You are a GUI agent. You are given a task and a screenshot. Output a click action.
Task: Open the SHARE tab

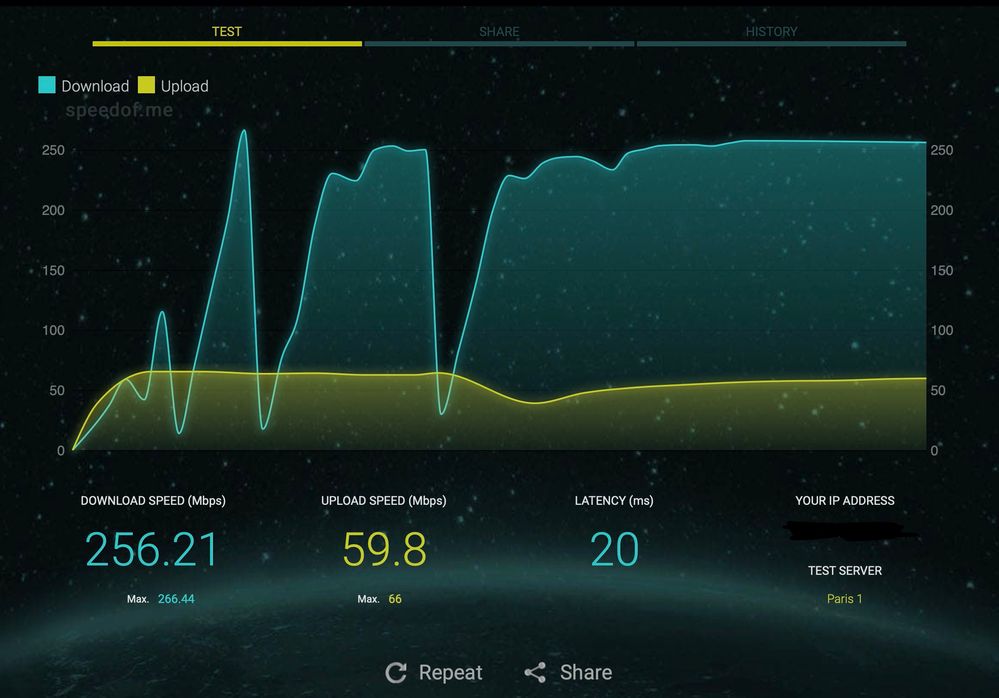499,32
